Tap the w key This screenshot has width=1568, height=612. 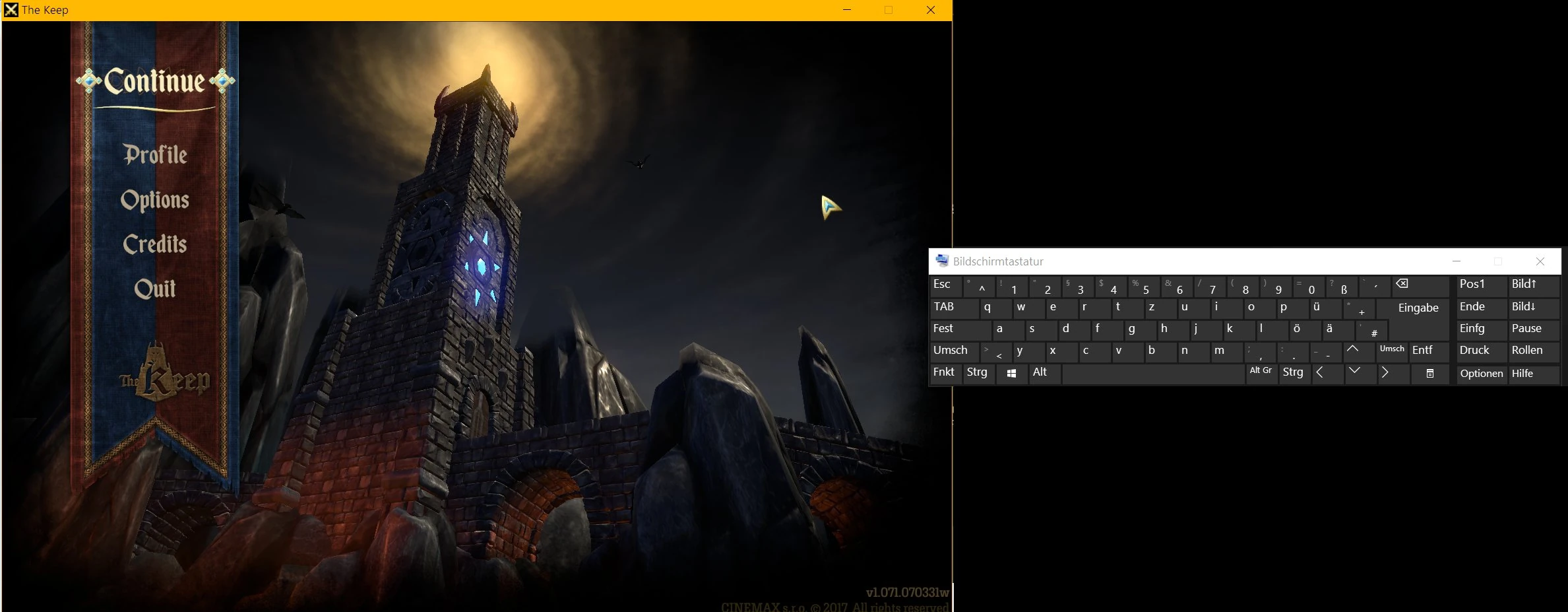(1028, 308)
